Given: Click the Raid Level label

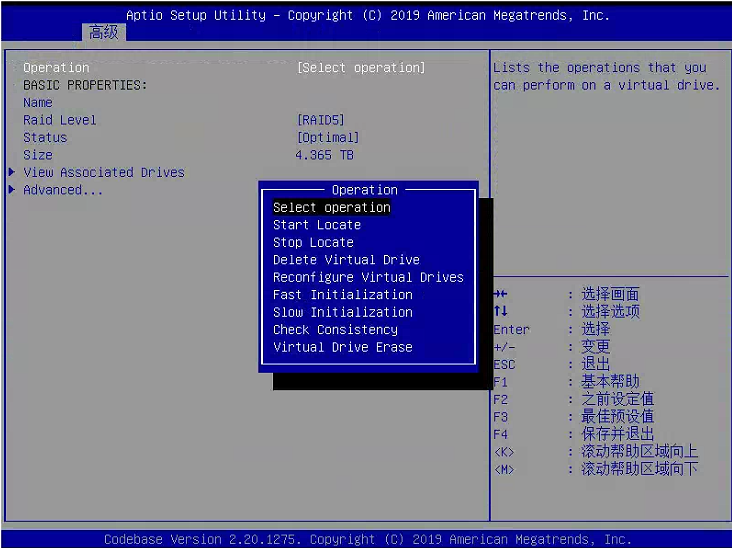Looking at the screenshot, I should pyautogui.click(x=60, y=120).
